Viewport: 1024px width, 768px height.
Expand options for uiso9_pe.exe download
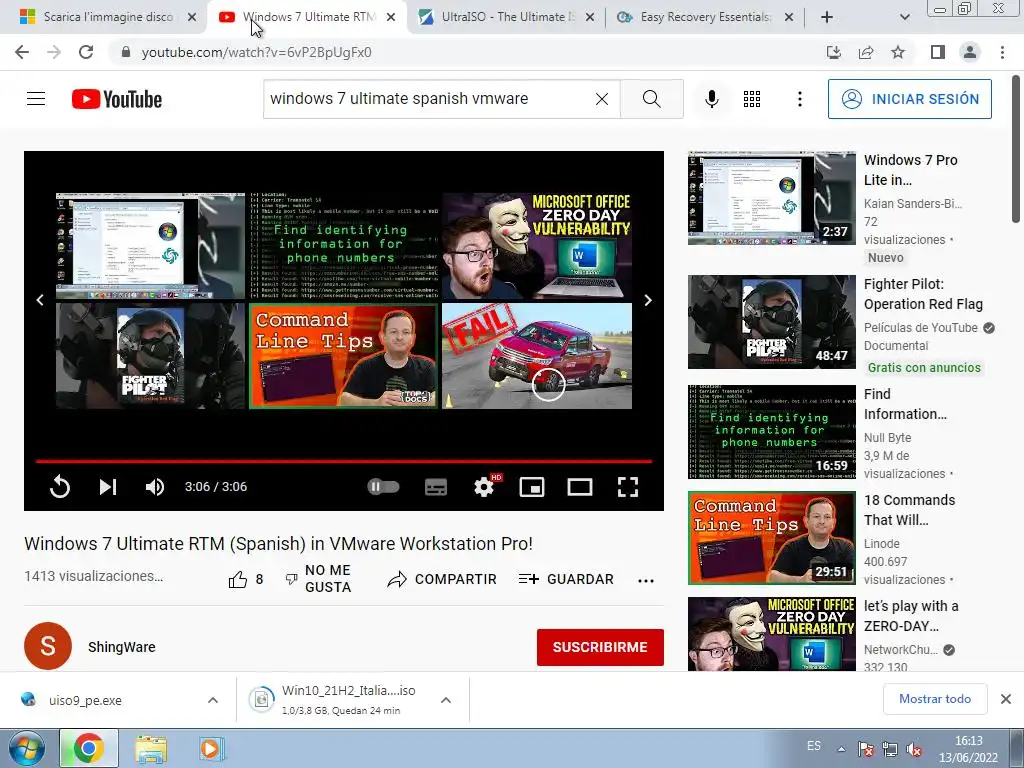tap(212, 700)
